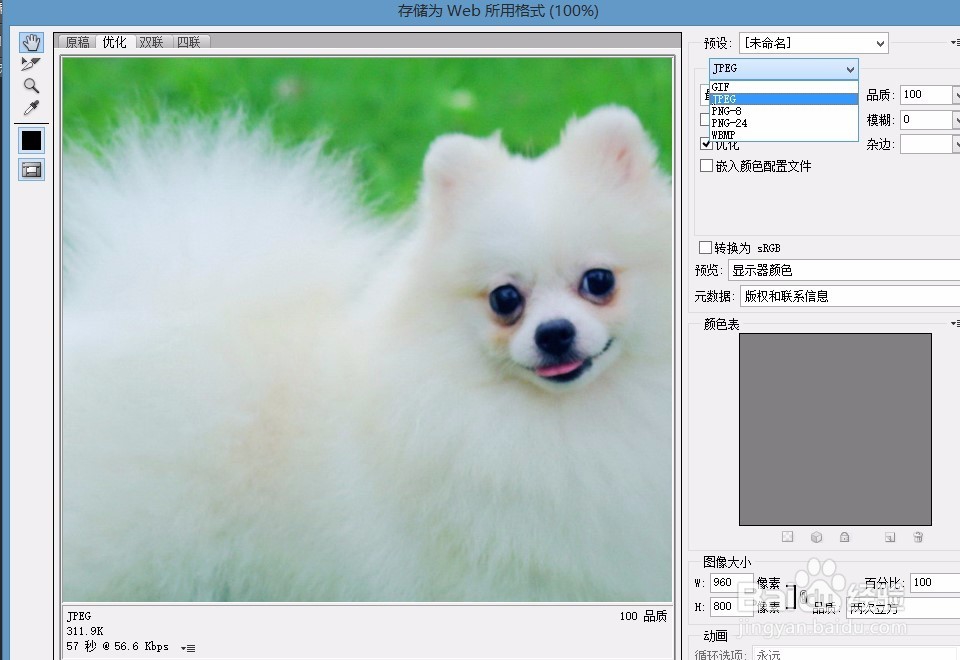Enable 转换为 sRGB checkbox
The width and height of the screenshot is (960, 660).
[x=705, y=247]
